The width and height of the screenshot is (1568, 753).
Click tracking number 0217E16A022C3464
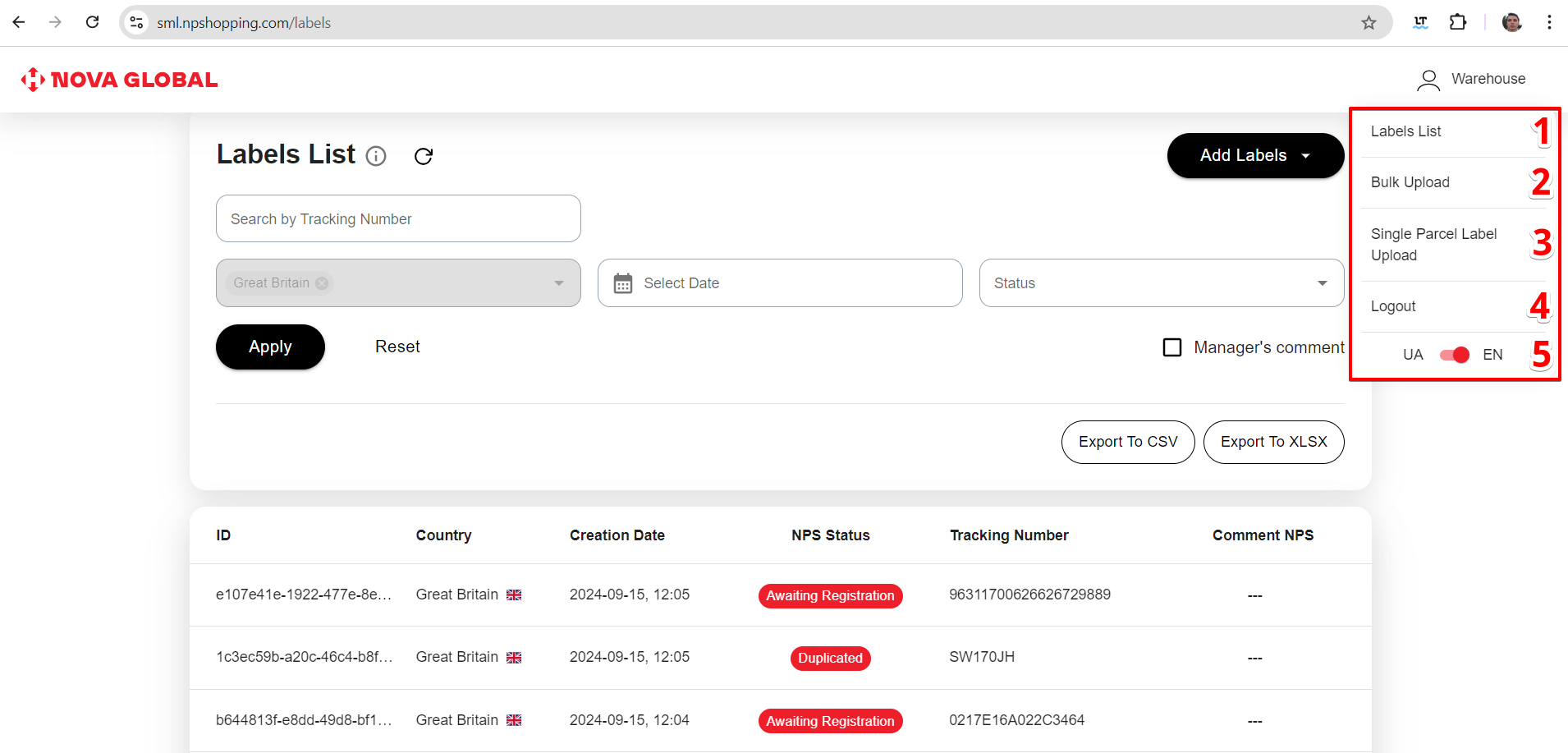pyautogui.click(x=1016, y=720)
